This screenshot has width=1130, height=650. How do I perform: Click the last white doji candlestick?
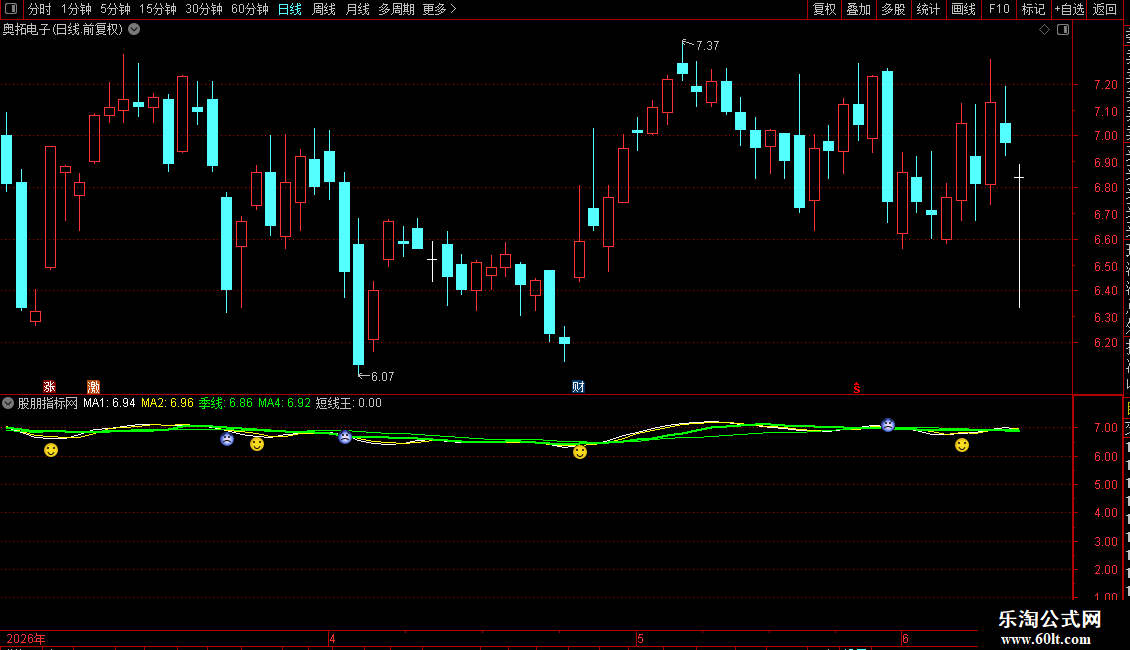[1019, 236]
